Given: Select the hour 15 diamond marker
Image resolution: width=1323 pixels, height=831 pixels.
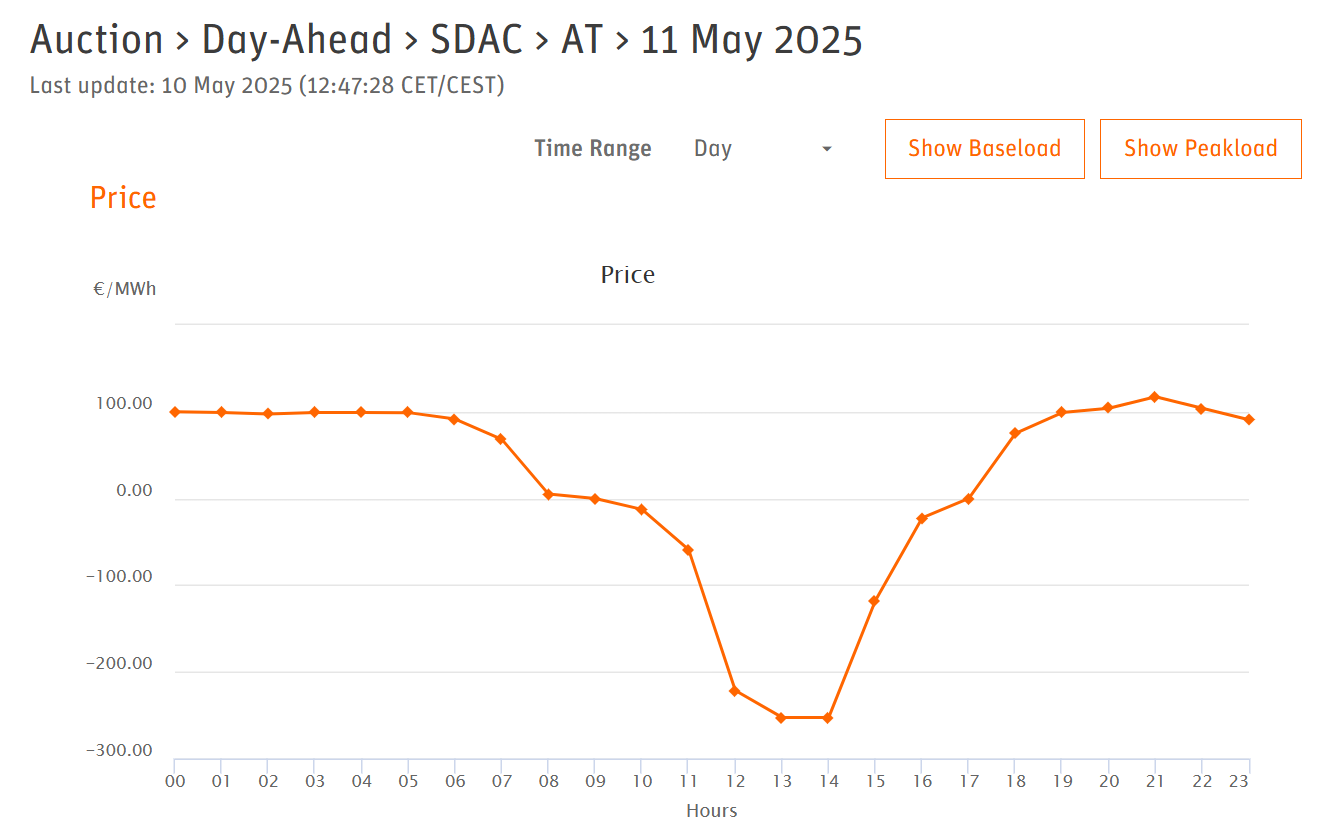Looking at the screenshot, I should click(x=874, y=601).
